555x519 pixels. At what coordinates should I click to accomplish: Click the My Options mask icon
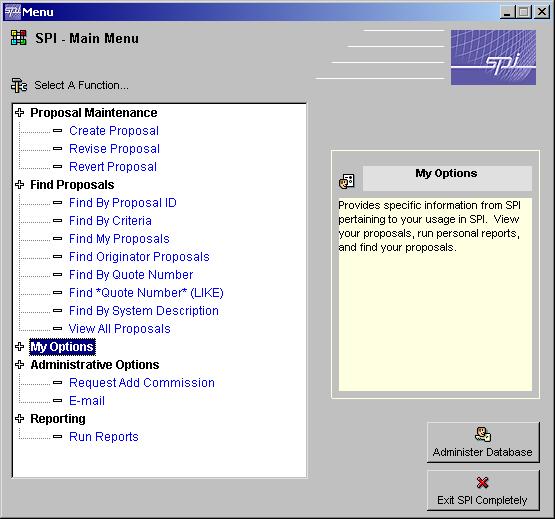pyautogui.click(x=347, y=181)
